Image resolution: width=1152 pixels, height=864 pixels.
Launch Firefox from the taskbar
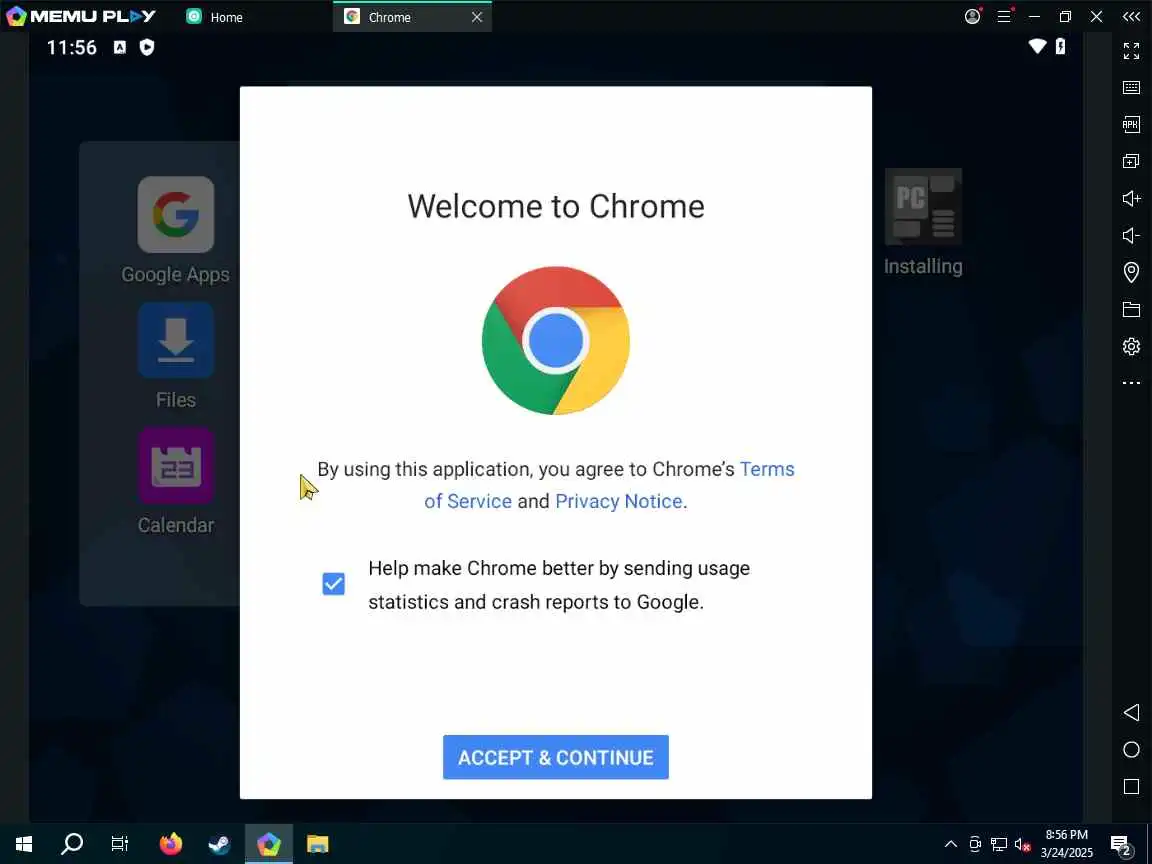[170, 844]
